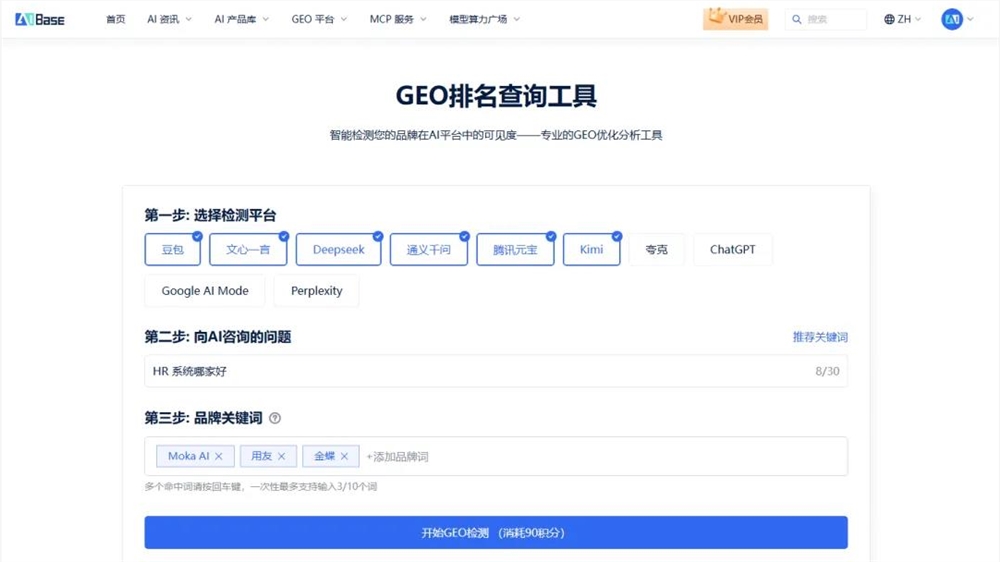This screenshot has height=562, width=1000.
Task: Click the hint text below brand keywords
Action: click(261, 487)
